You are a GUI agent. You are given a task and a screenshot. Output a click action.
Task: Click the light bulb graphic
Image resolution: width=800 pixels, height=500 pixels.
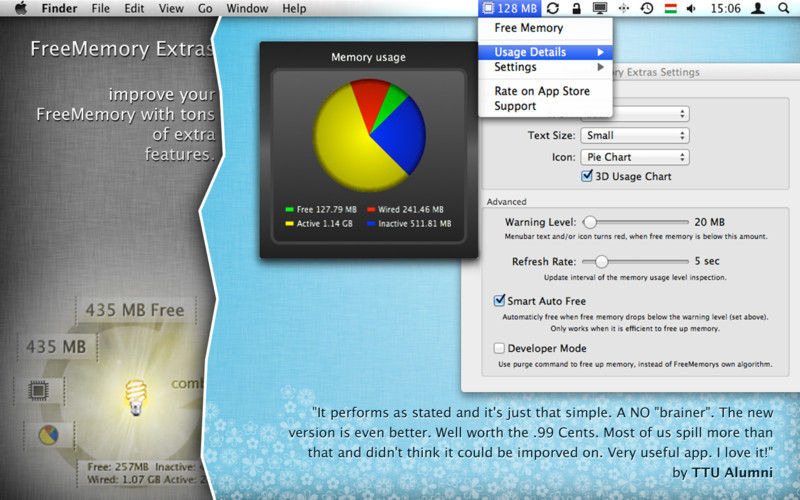[x=136, y=396]
